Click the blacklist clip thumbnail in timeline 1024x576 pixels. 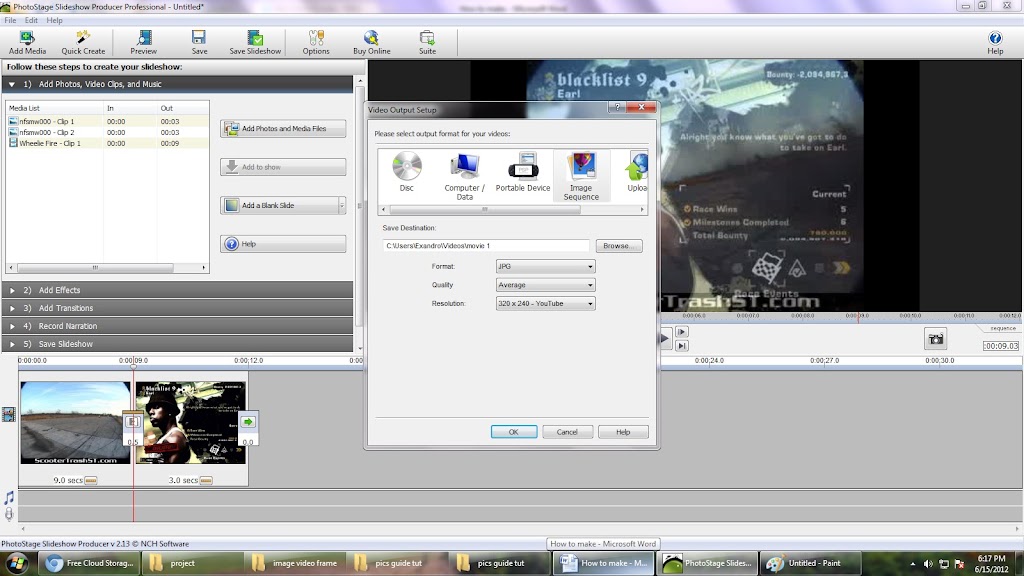pos(191,423)
